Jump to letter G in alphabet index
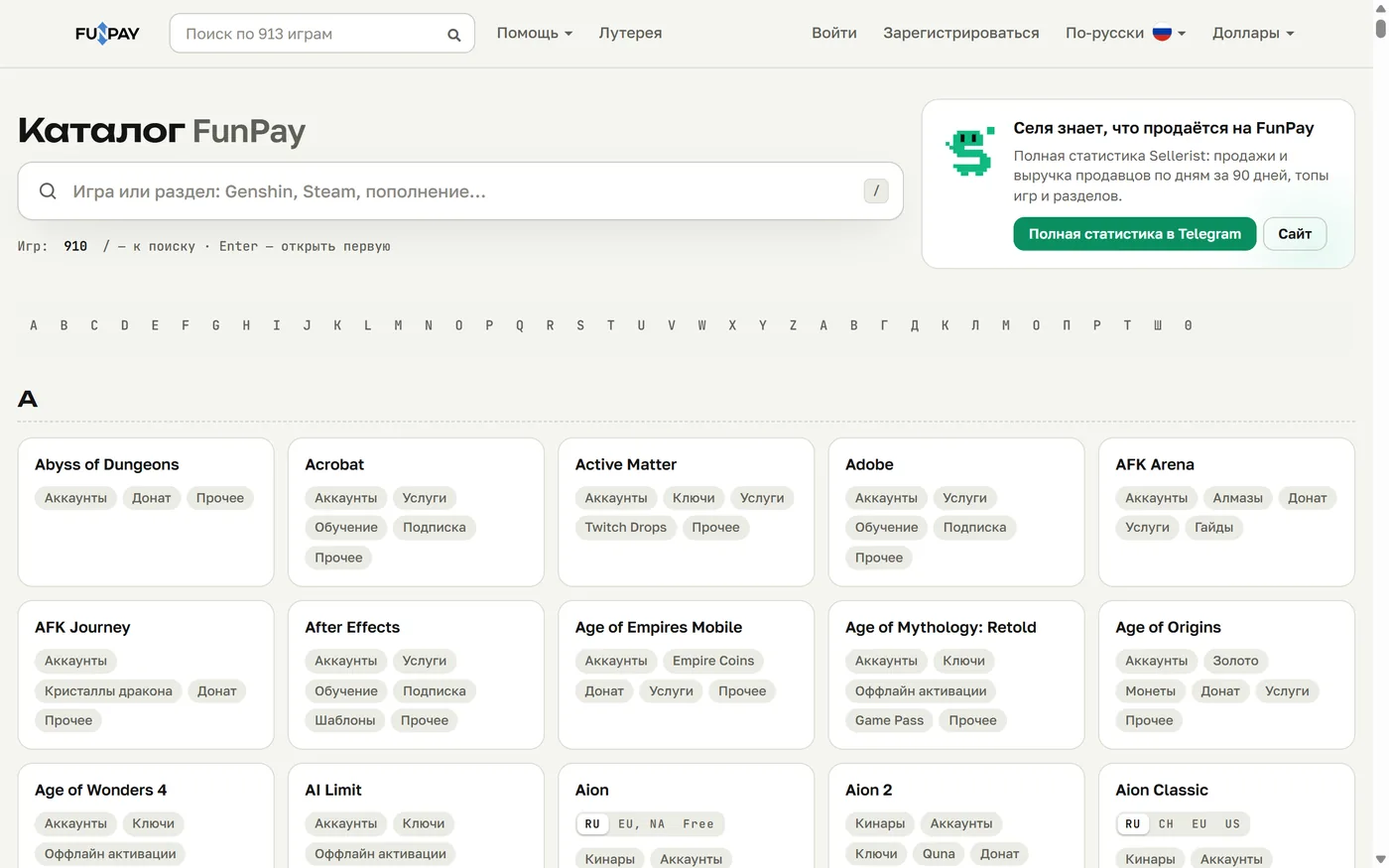The image size is (1389, 868). [x=215, y=325]
